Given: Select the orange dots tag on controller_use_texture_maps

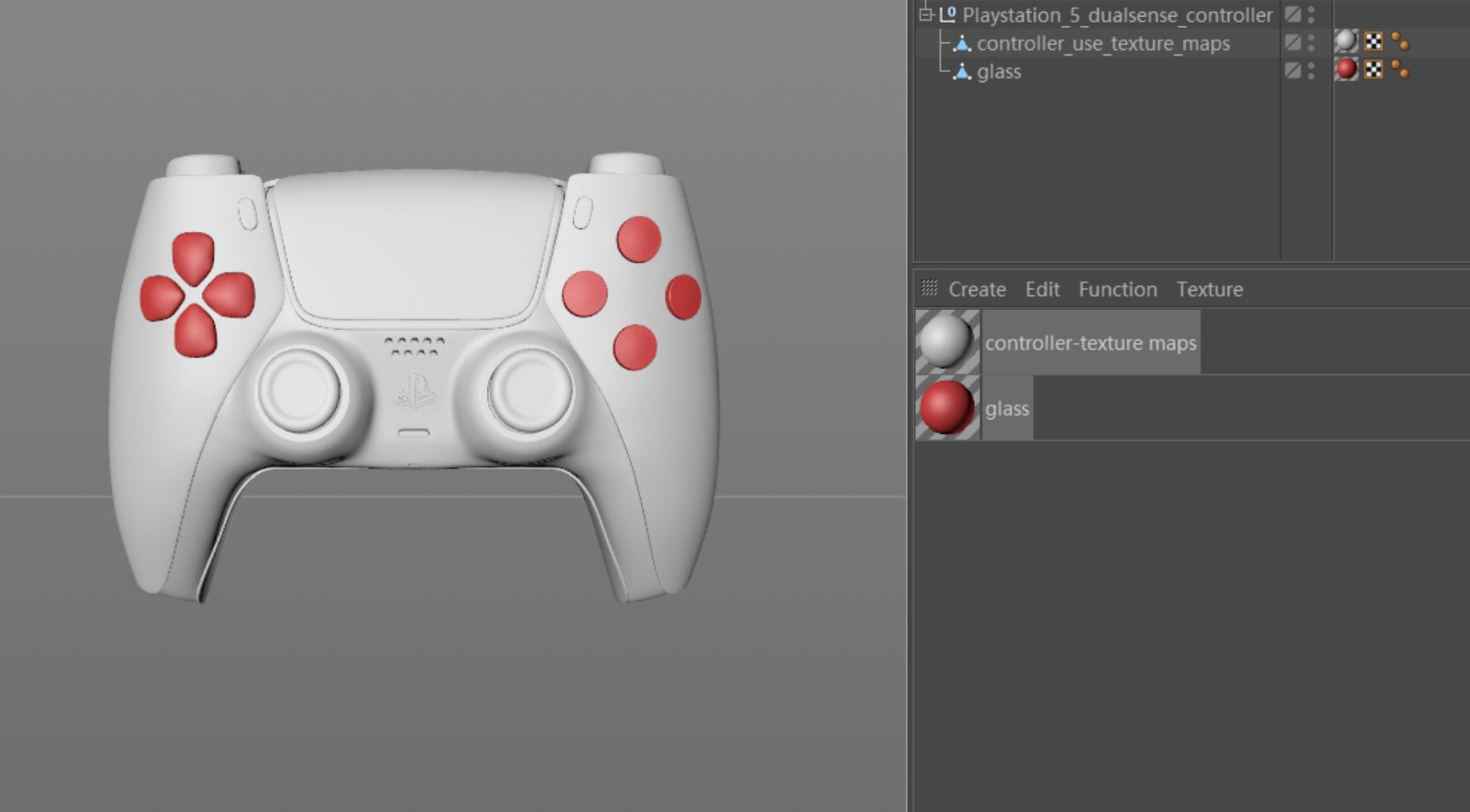Looking at the screenshot, I should pyautogui.click(x=1400, y=41).
